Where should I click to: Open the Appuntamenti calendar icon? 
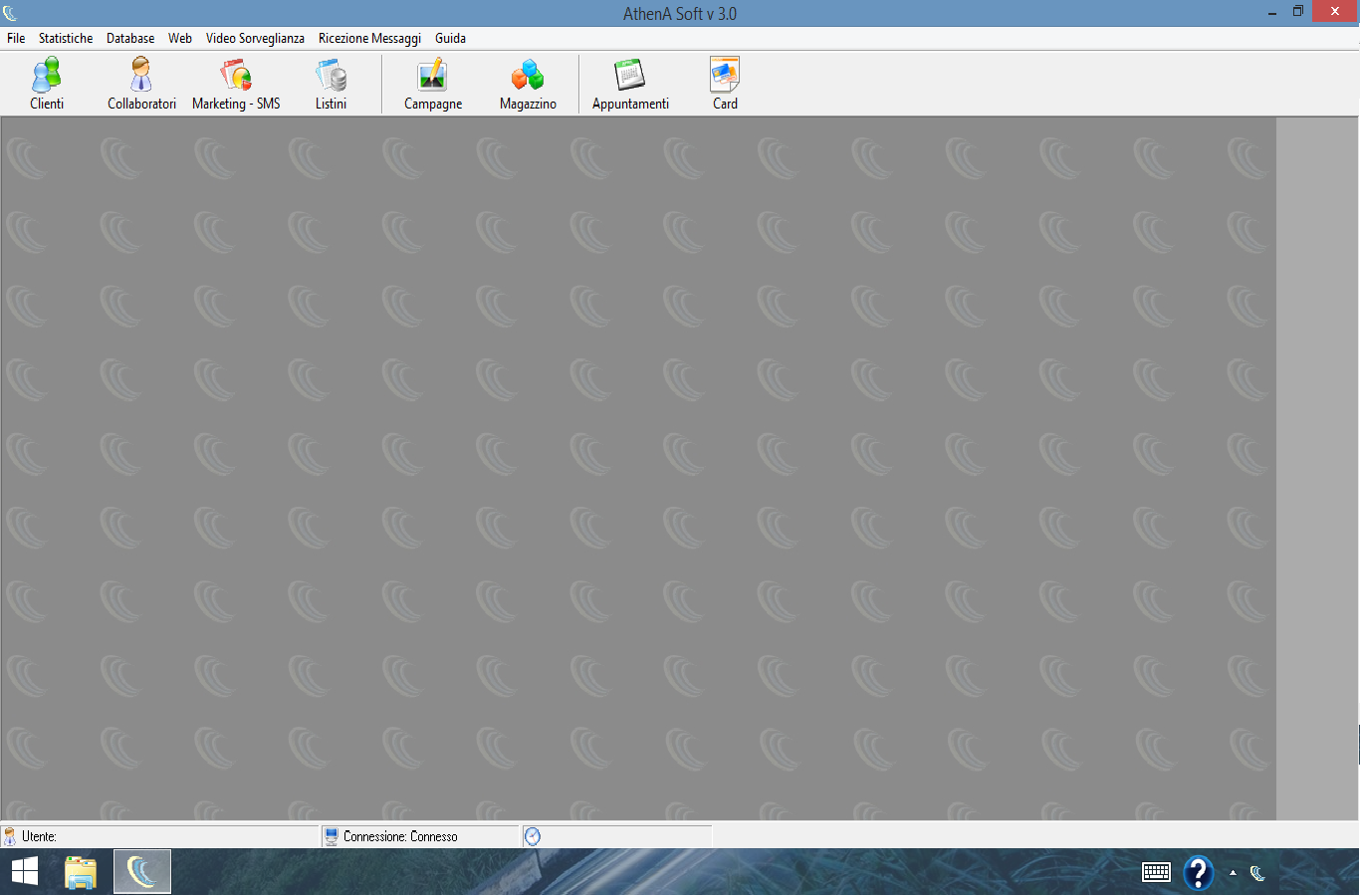coord(630,84)
